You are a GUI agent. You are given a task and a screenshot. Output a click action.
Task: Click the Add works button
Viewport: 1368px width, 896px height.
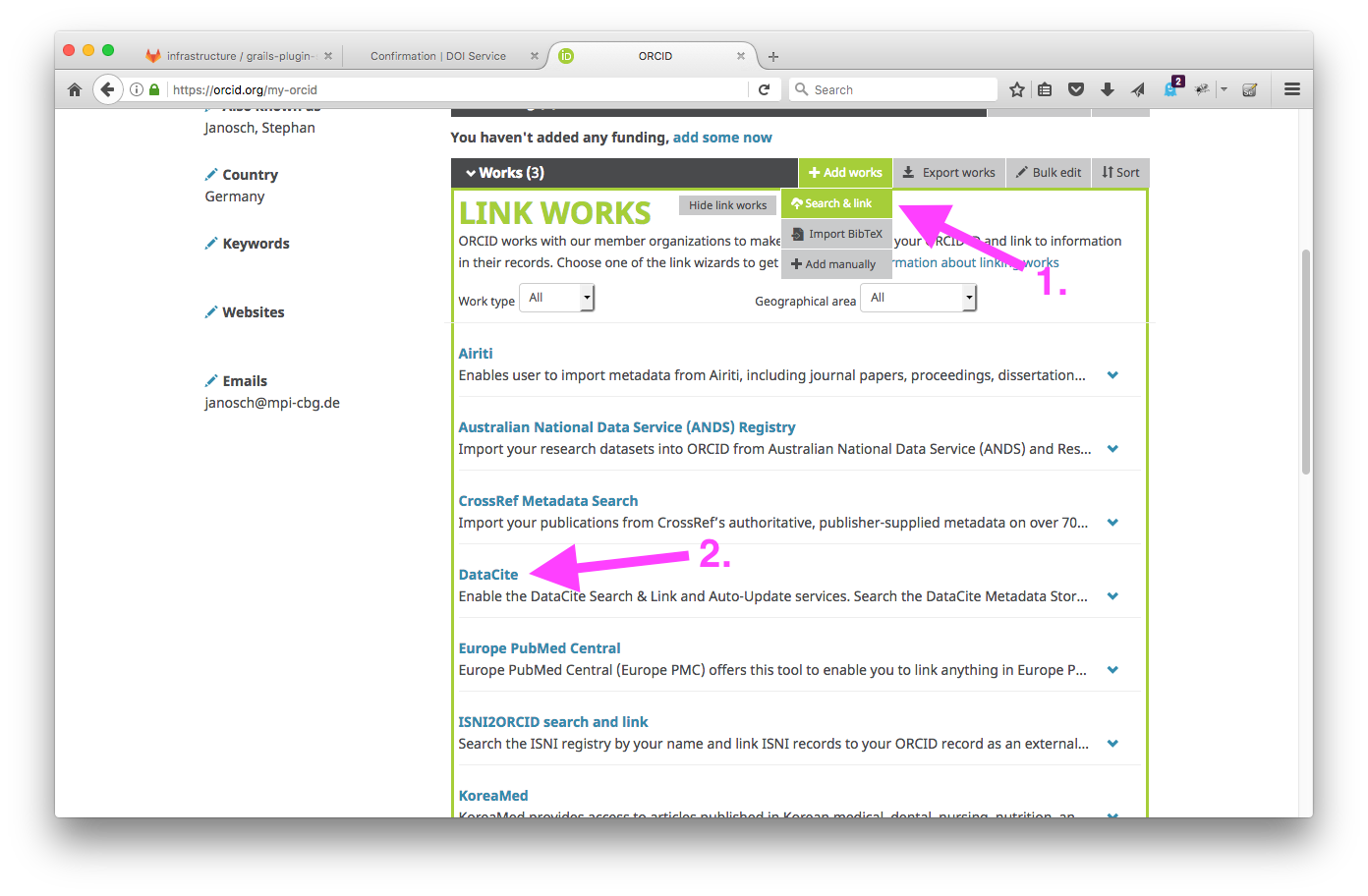tap(845, 172)
